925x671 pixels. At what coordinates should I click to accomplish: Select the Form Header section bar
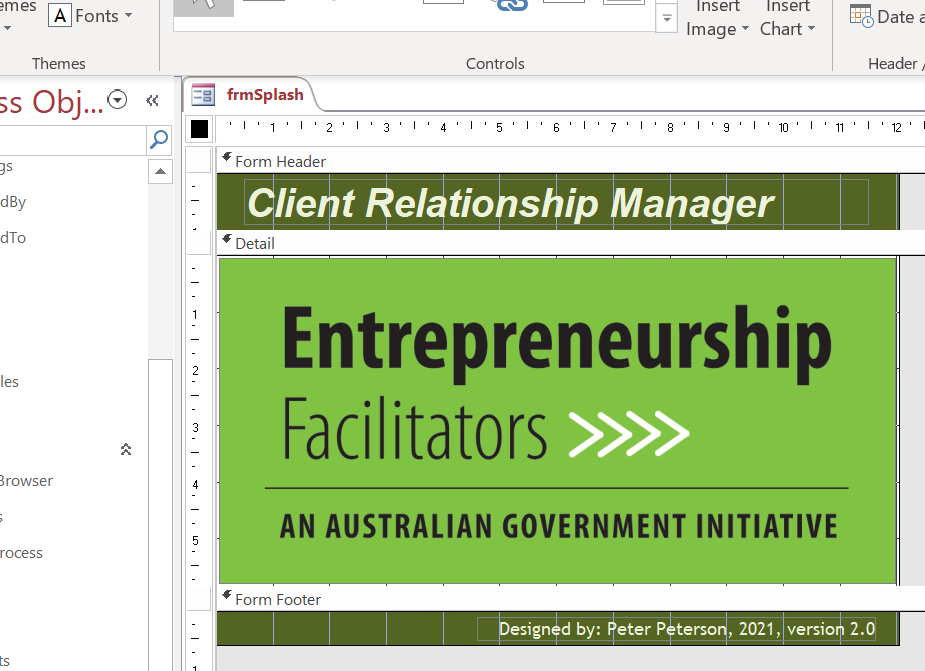point(570,161)
